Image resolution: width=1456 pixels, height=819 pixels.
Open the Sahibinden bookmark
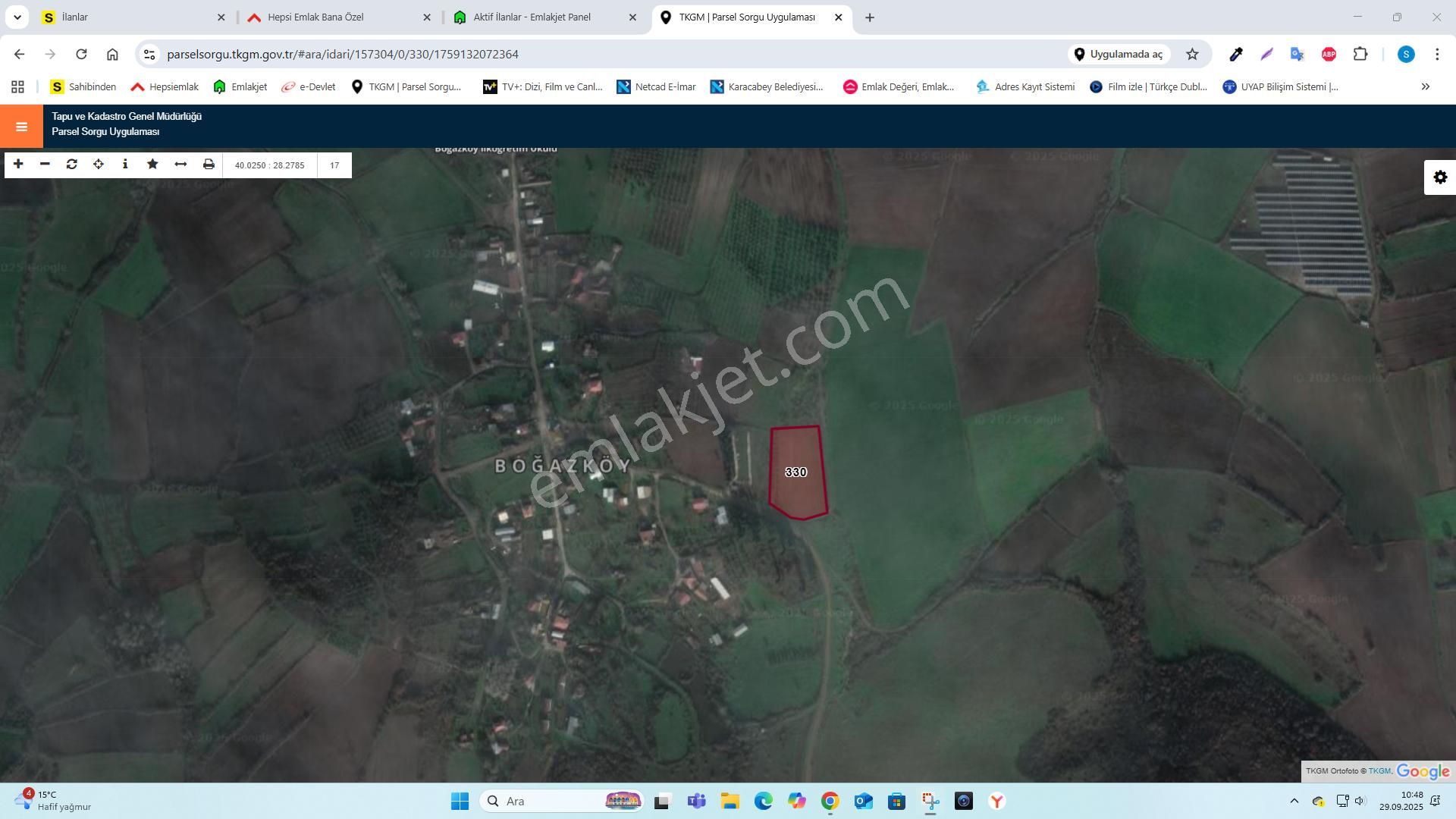coord(83,87)
